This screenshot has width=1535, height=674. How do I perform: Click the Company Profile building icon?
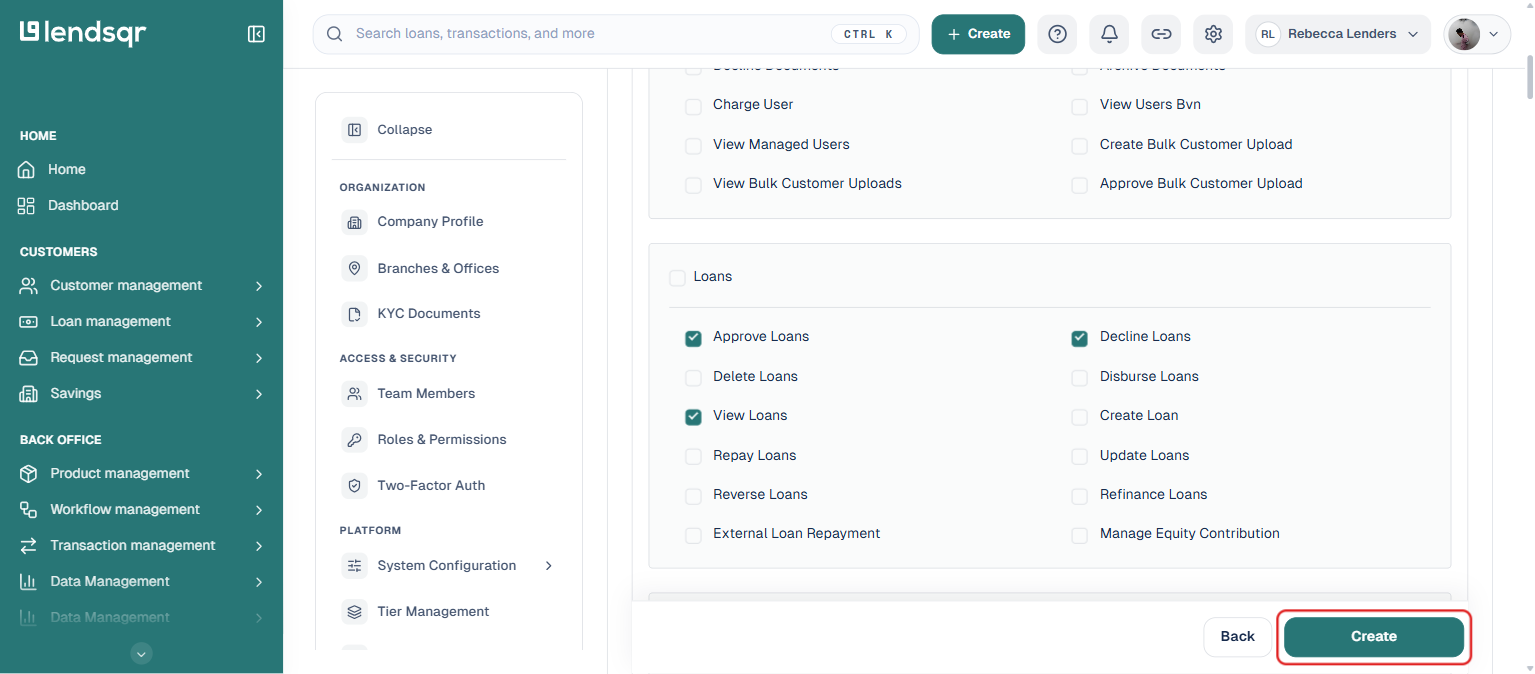coord(354,222)
